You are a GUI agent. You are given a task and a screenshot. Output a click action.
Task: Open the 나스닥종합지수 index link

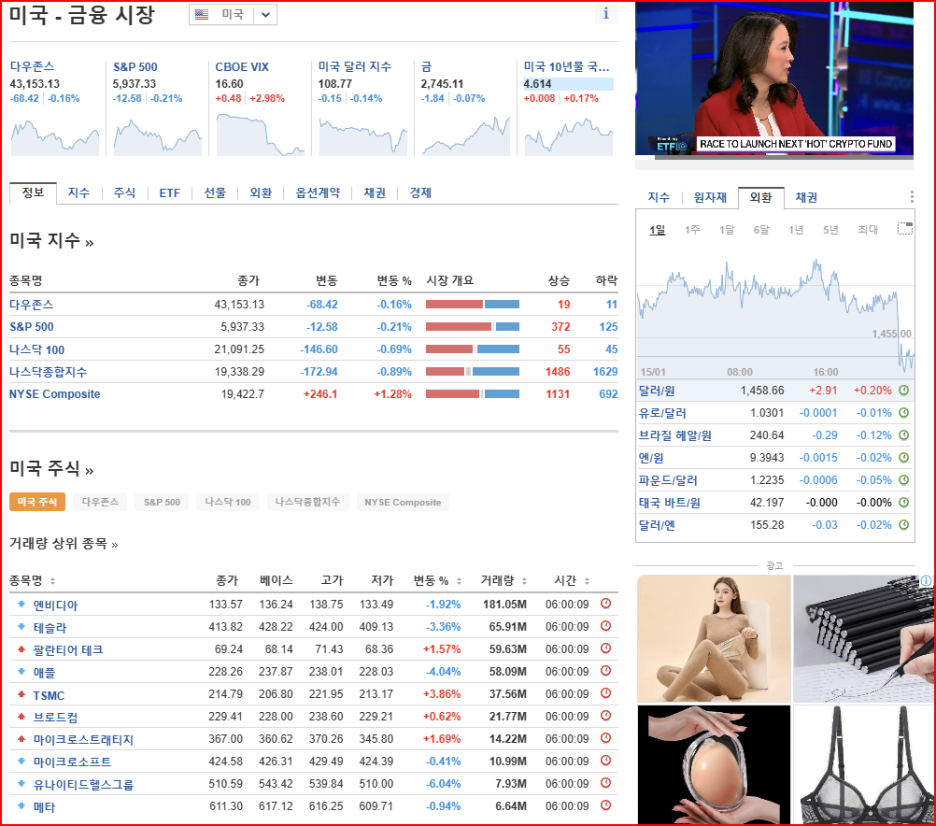(48, 372)
